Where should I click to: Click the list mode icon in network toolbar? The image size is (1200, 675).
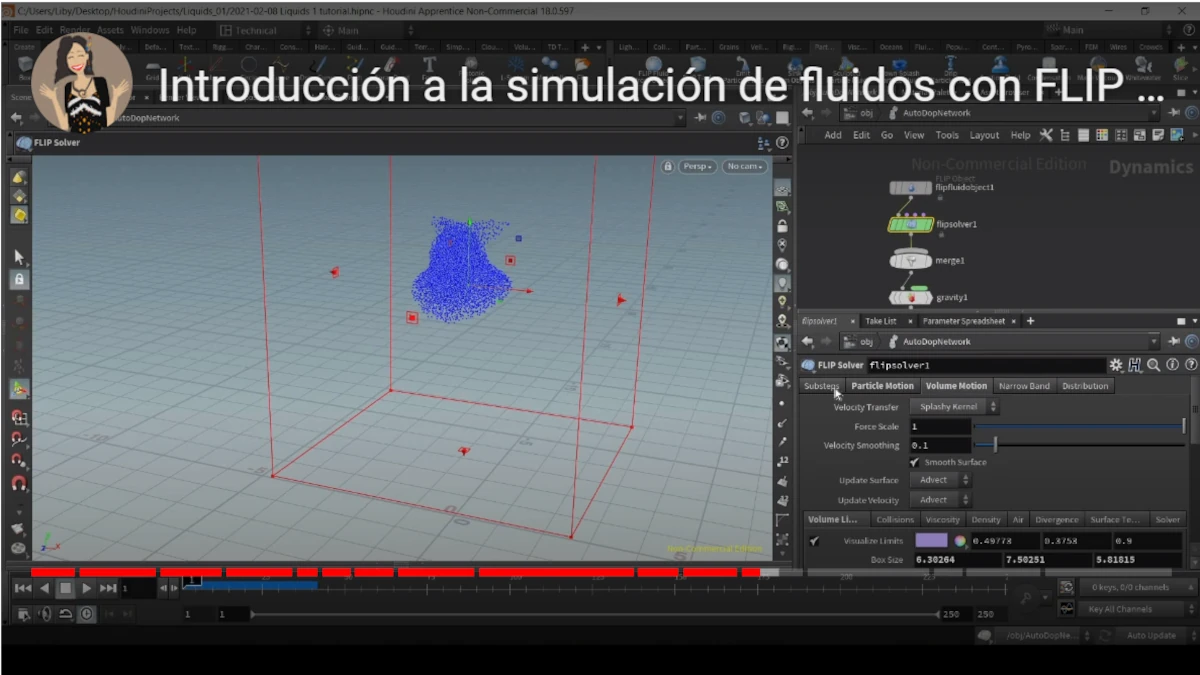(1083, 135)
